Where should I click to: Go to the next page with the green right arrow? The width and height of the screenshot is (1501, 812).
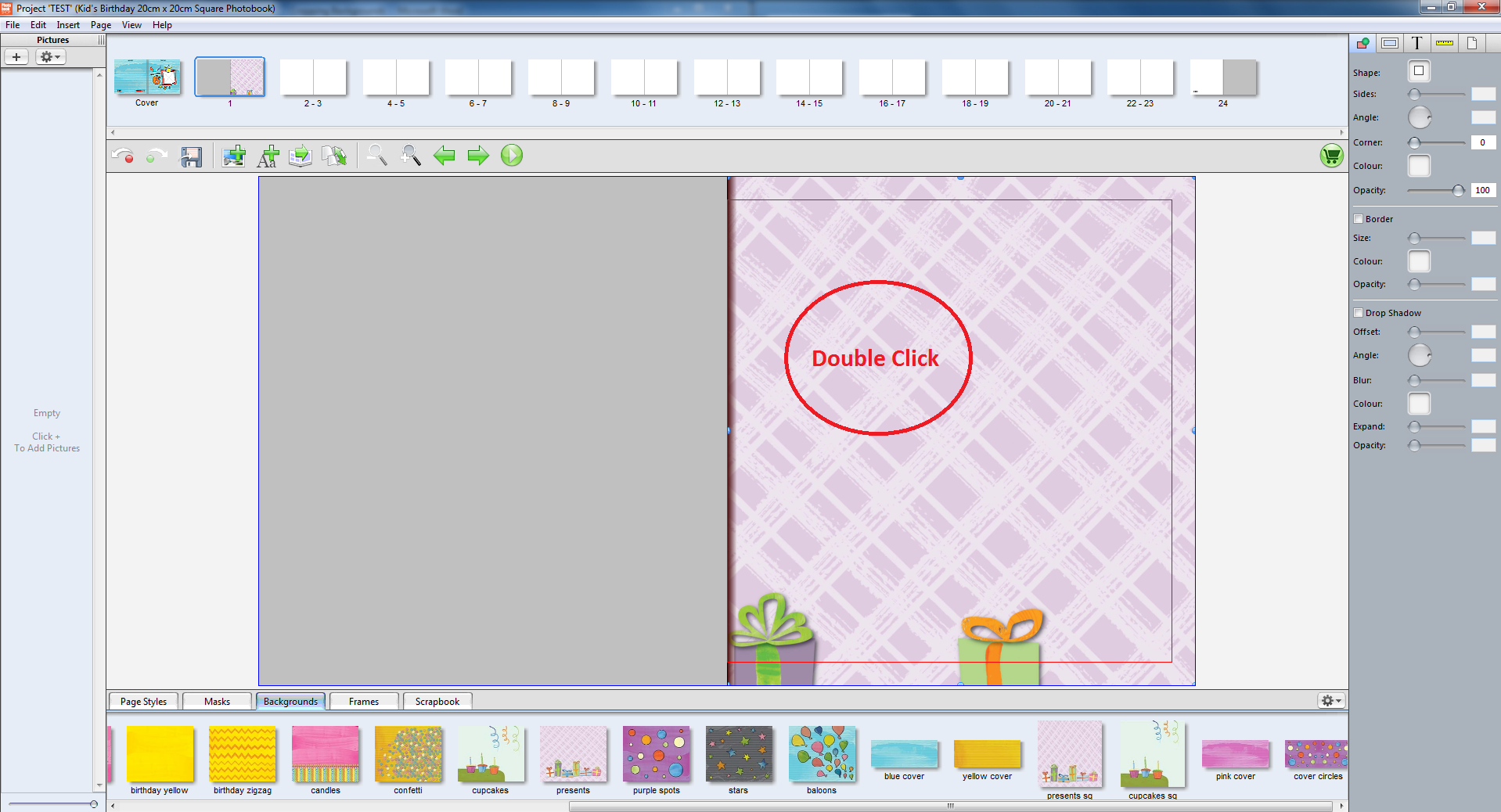point(477,156)
